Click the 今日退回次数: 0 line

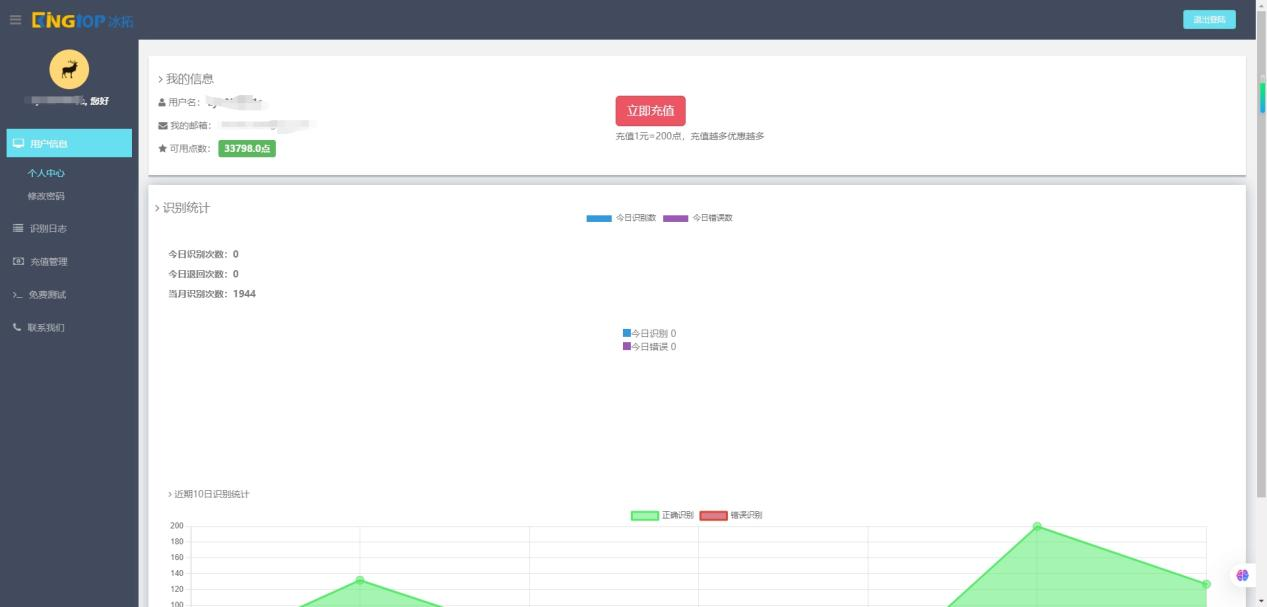click(x=204, y=274)
